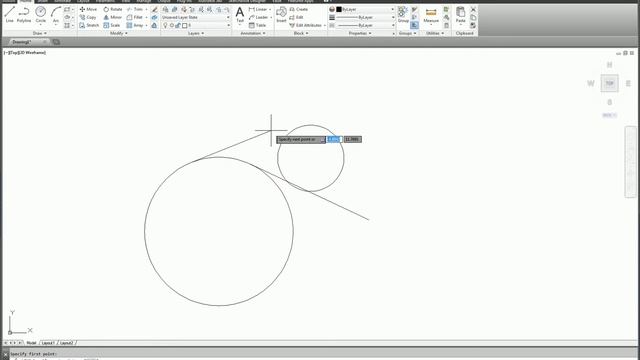This screenshot has width=640, height=360.
Task: Choose the Copy command
Action: [x=88, y=17]
